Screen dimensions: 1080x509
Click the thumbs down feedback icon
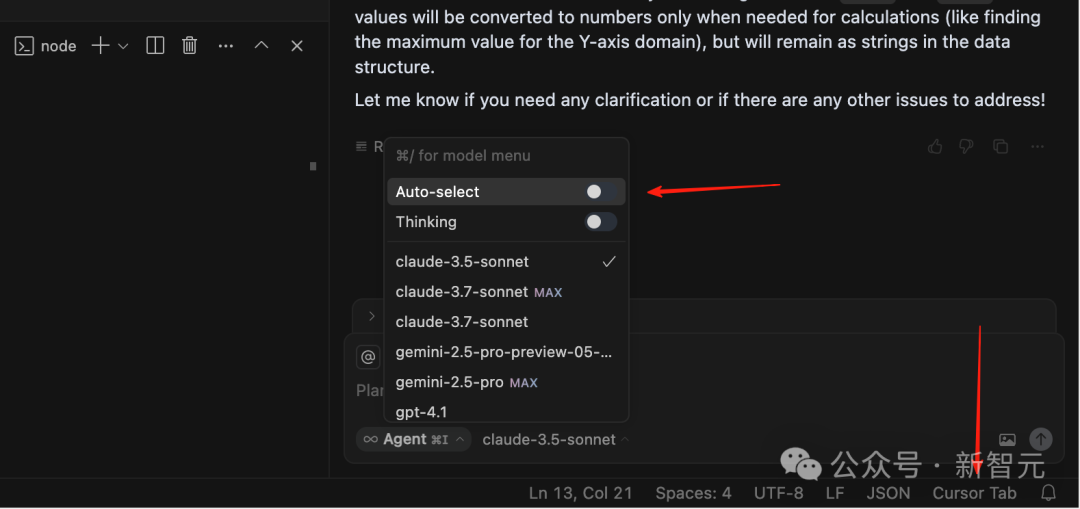966,147
